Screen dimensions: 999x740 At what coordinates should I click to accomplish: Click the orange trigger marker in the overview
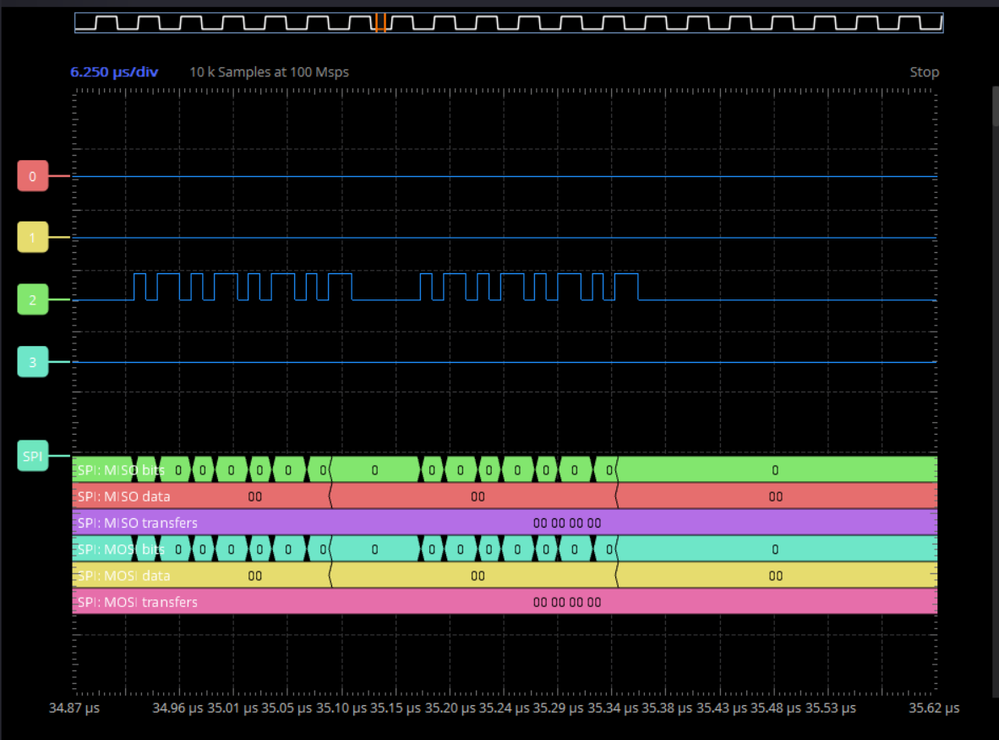click(383, 21)
